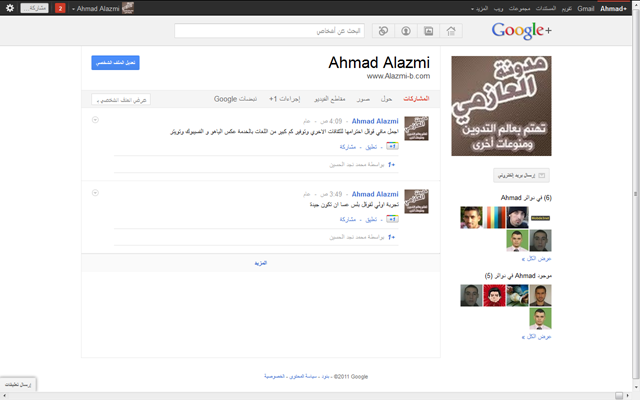
Task: Click the +1 button on the 4:09 post
Action: pos(392,146)
